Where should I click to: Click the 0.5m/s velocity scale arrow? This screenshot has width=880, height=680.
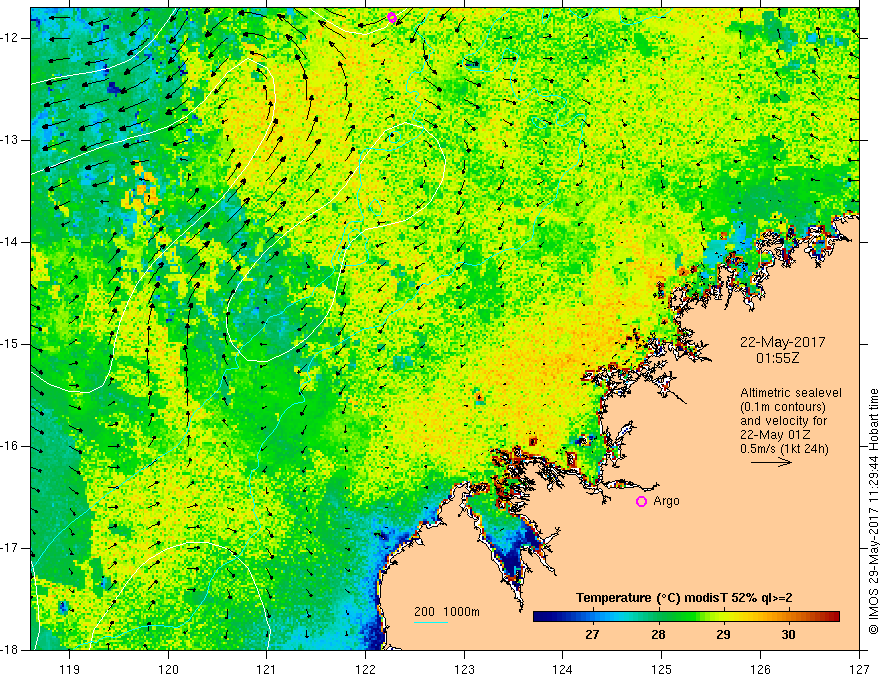click(771, 462)
